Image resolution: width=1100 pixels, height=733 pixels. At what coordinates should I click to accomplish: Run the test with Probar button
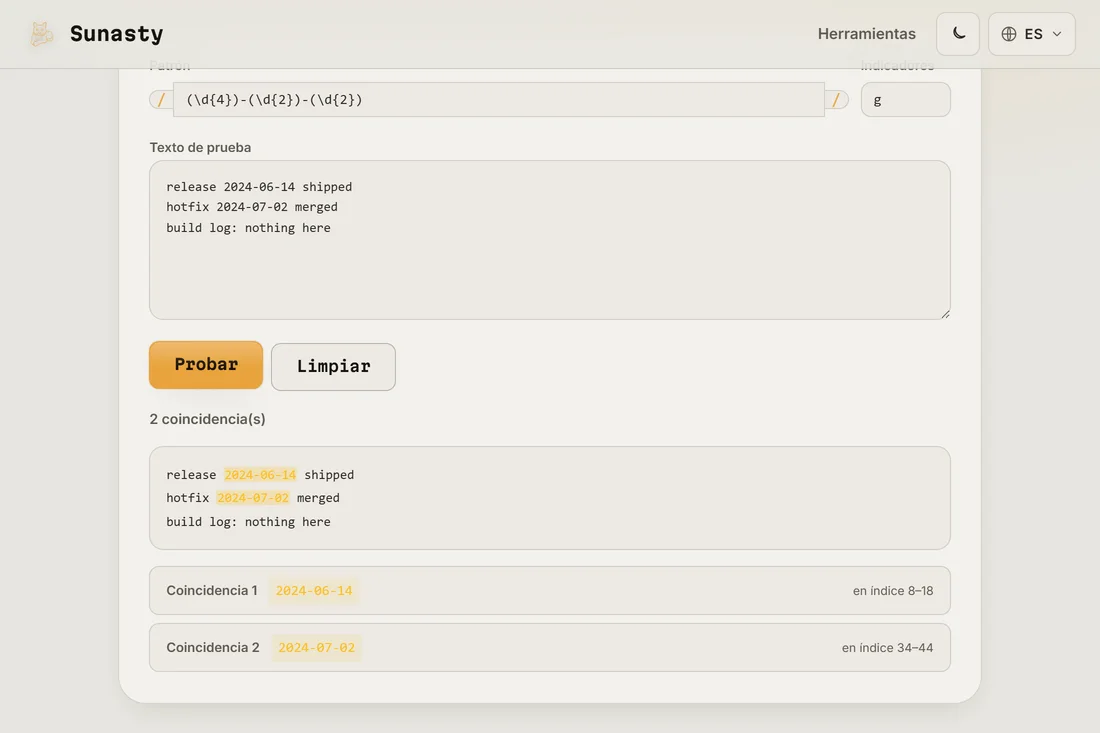pyautogui.click(x=206, y=365)
